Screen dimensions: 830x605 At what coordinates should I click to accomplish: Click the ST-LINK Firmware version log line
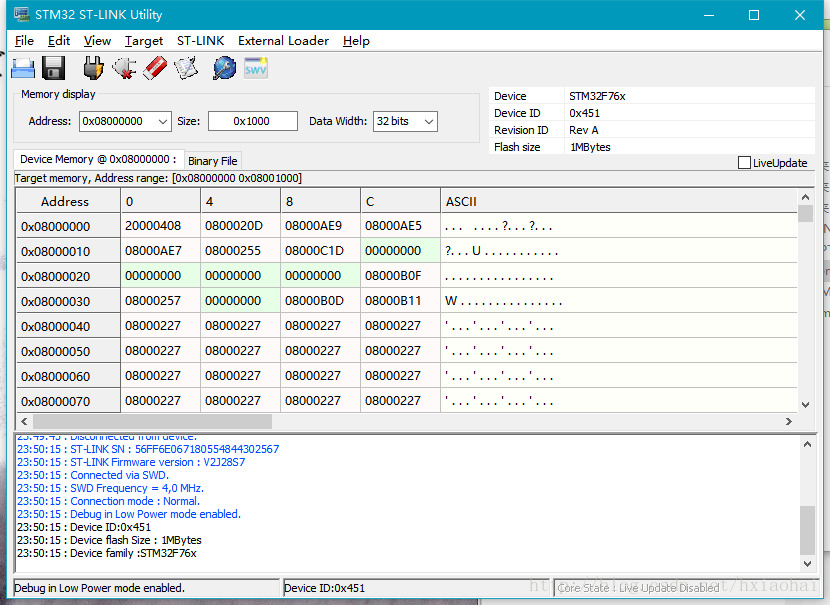pyautogui.click(x=131, y=462)
